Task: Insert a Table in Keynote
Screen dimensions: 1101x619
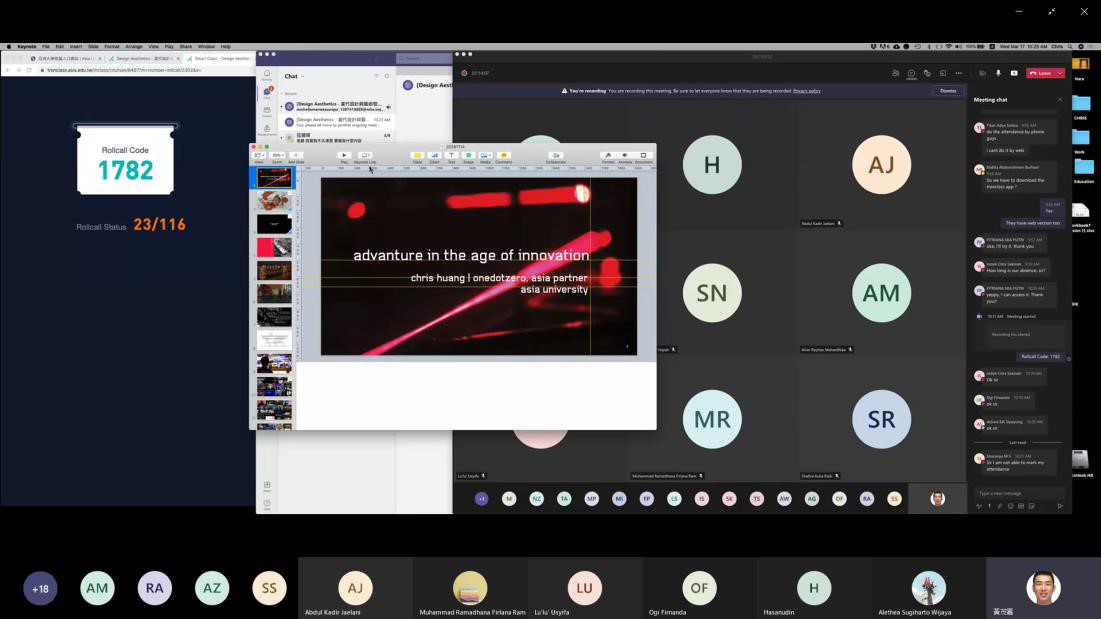Action: coord(417,157)
